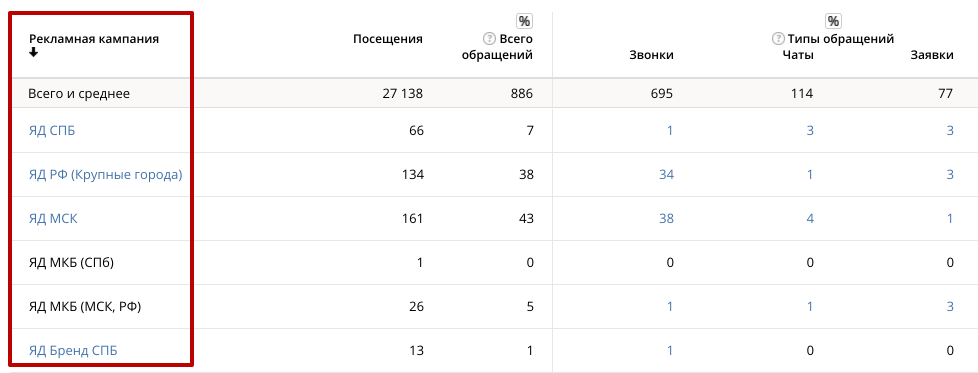This screenshot has width=978, height=373.
Task: Open 4 chats for ЯД МСК
Action: pos(810,219)
